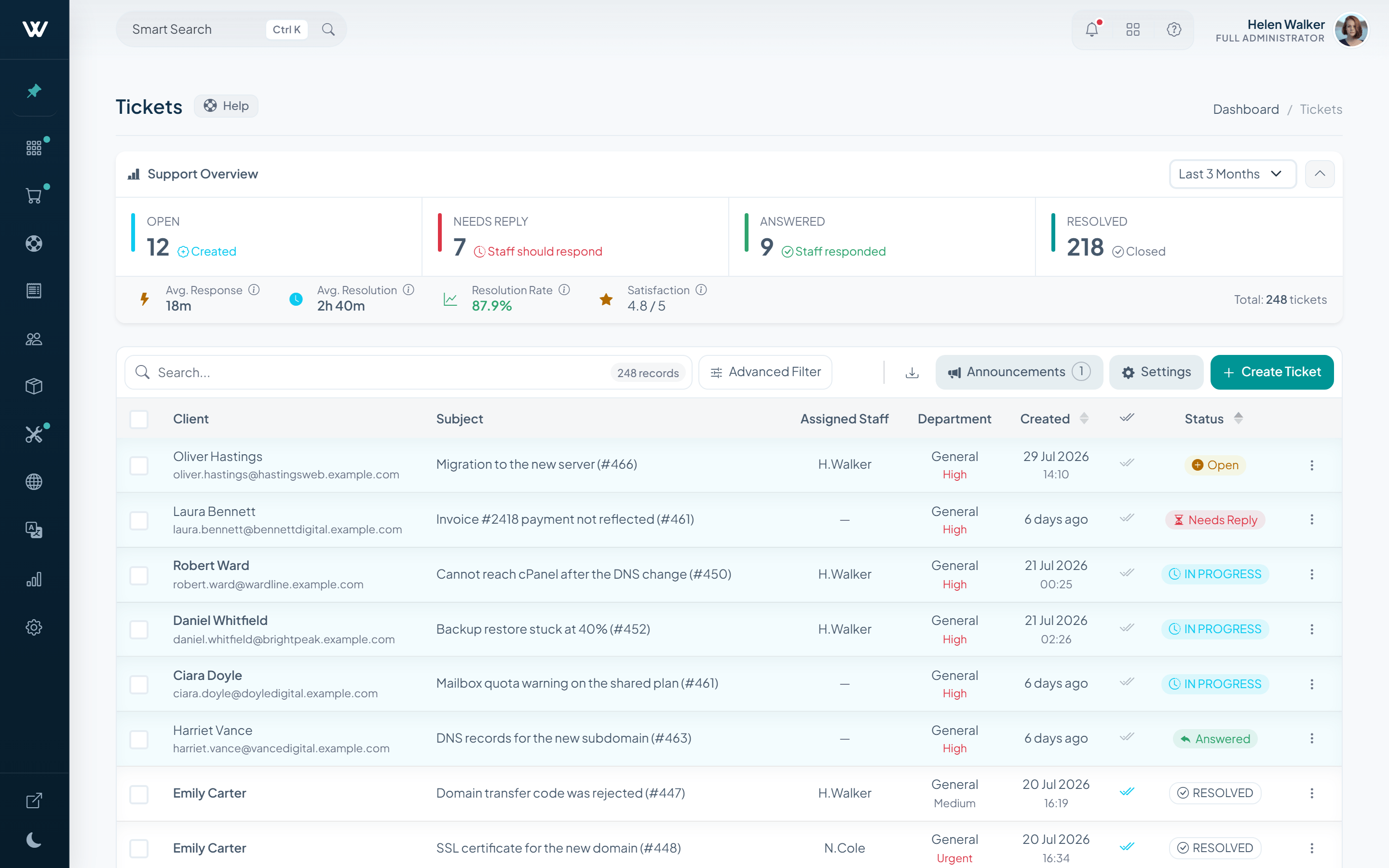
Task: Click the info icon next to Resolution Rate
Action: click(x=564, y=290)
